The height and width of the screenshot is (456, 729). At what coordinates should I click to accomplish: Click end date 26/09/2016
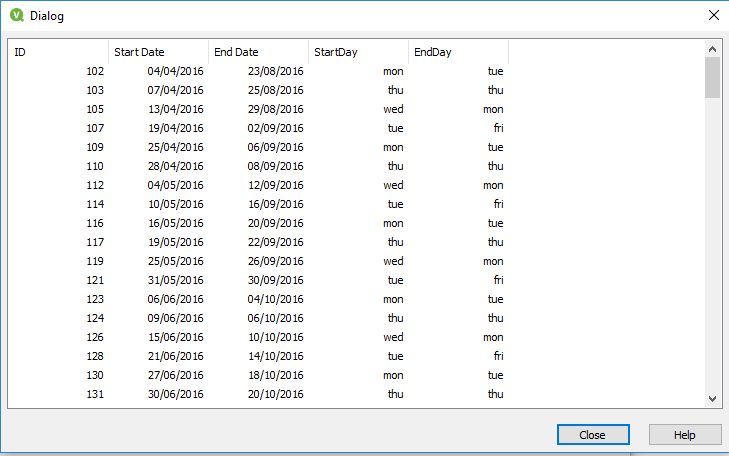(x=276, y=261)
